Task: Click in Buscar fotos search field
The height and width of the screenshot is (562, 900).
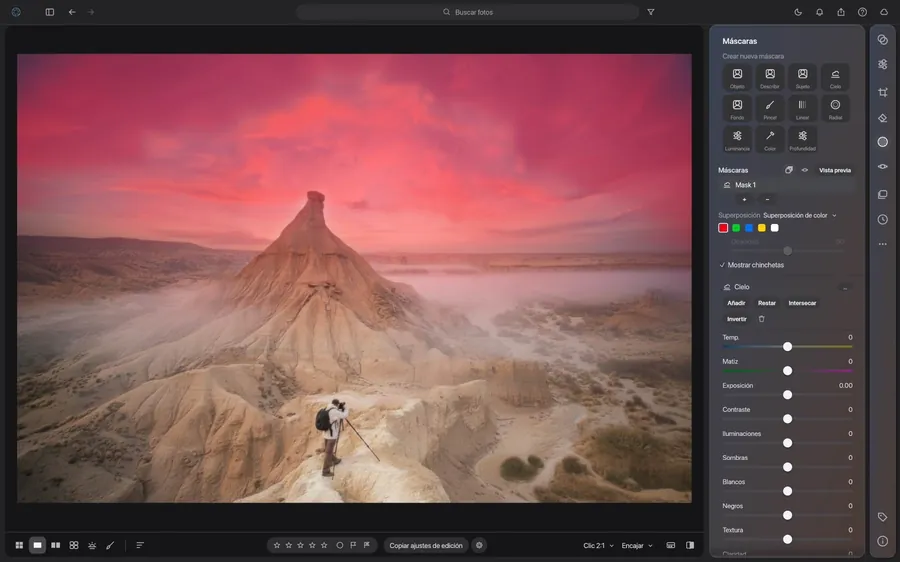Action: point(468,12)
